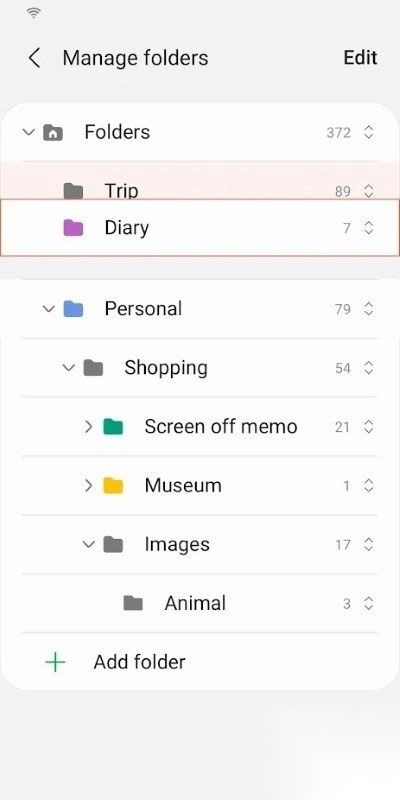The width and height of the screenshot is (400, 800).
Task: Collapse the root Folders tree
Action: coord(29,133)
